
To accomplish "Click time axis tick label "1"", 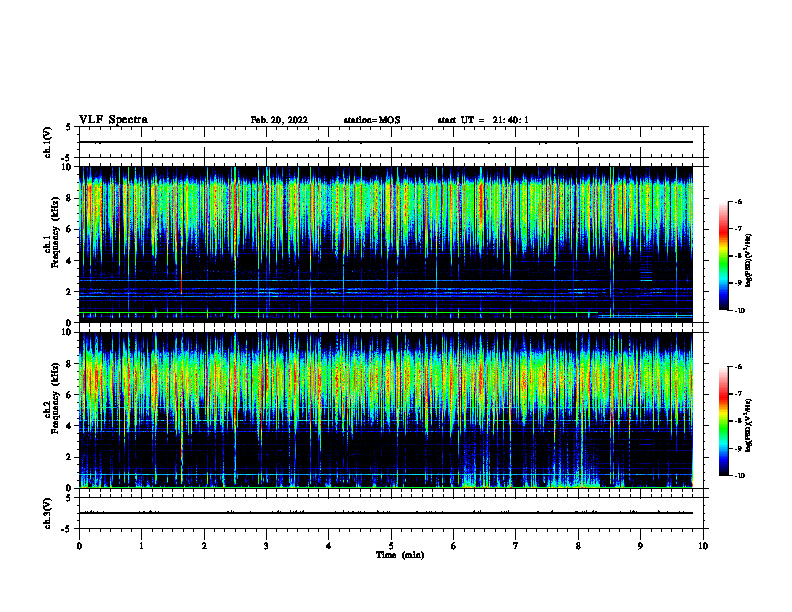I will 141,546.
